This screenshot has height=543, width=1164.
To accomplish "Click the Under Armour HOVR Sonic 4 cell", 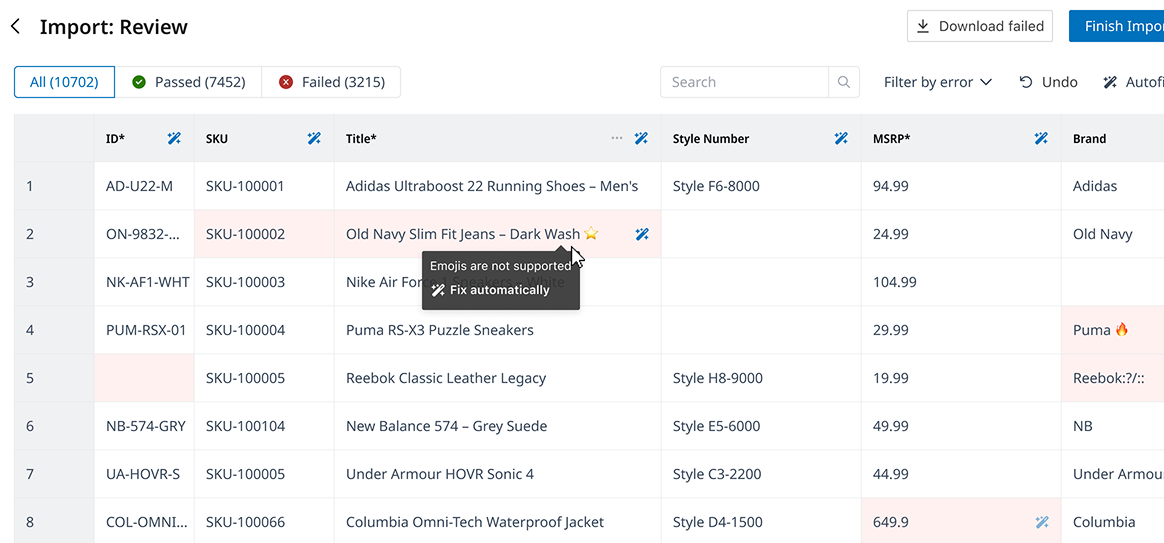I will pos(497,474).
